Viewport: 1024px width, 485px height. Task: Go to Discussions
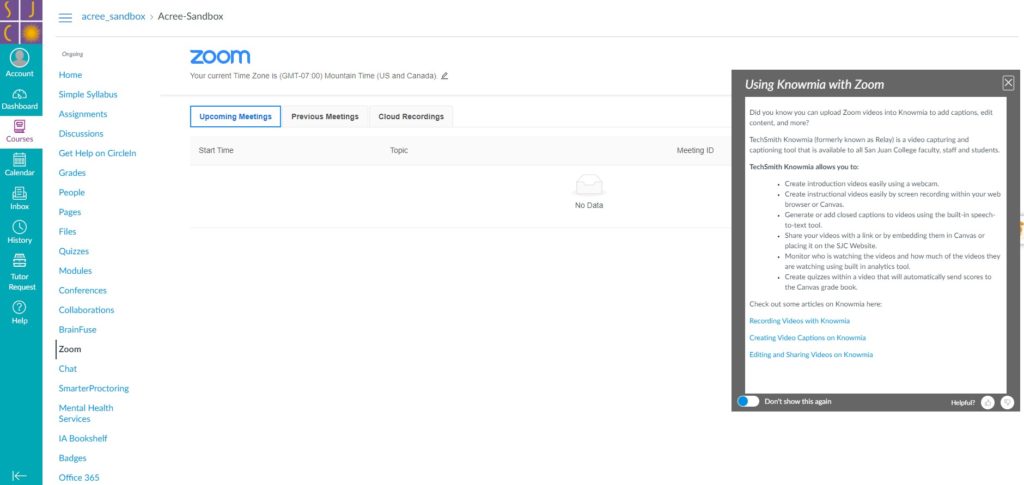(81, 134)
